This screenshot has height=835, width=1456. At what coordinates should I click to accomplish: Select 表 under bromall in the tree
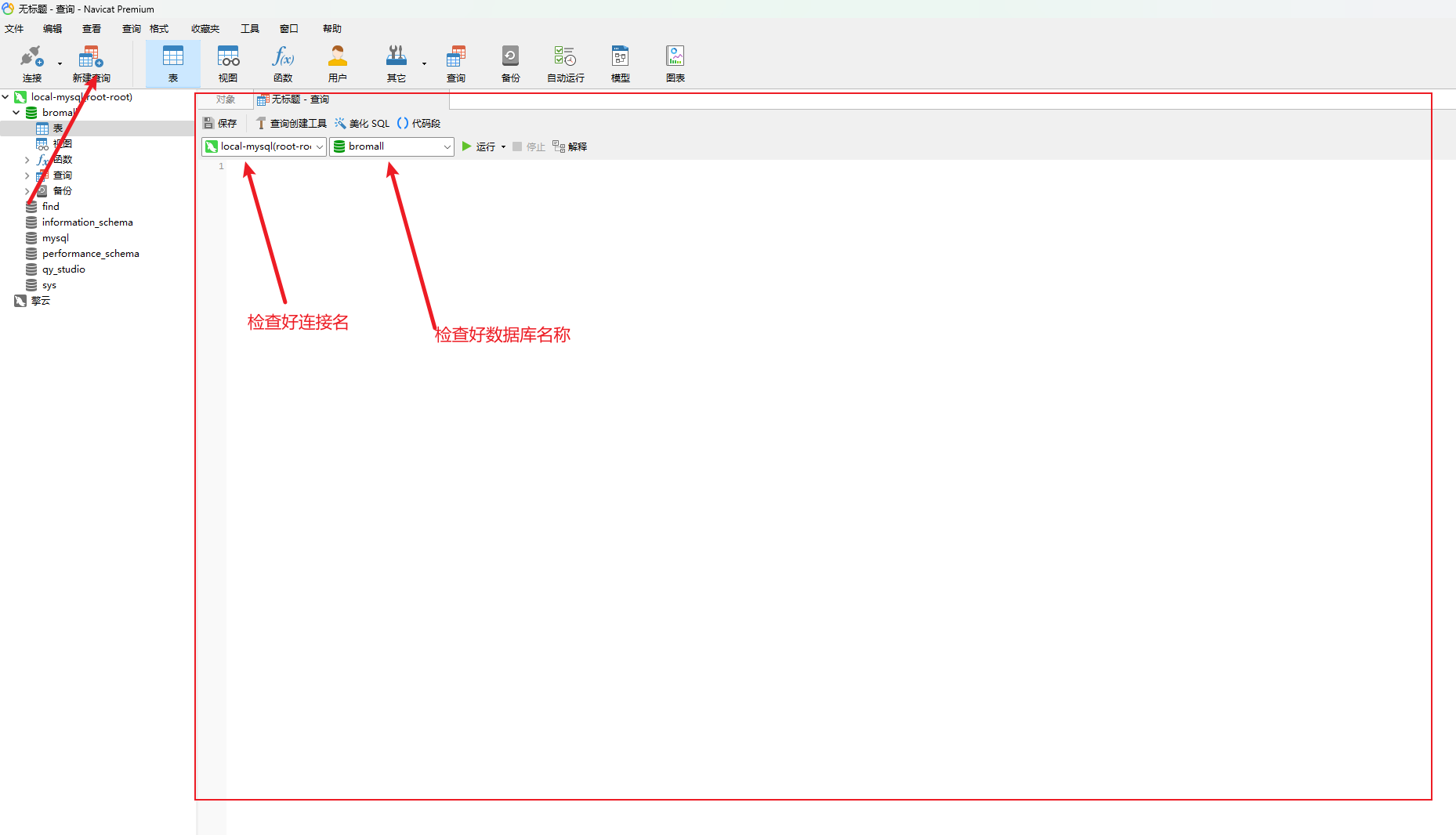click(58, 128)
